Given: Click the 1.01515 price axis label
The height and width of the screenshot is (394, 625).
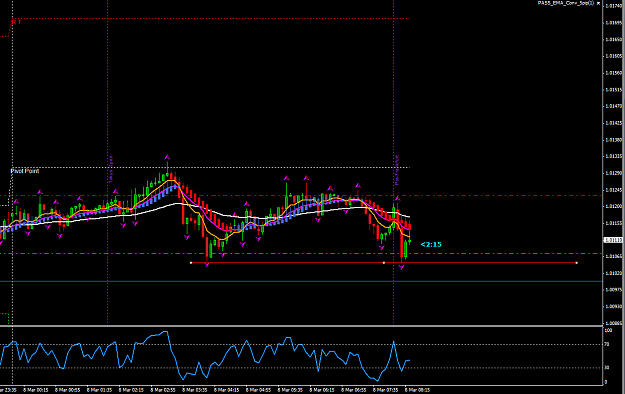Looking at the screenshot, I should point(614,90).
